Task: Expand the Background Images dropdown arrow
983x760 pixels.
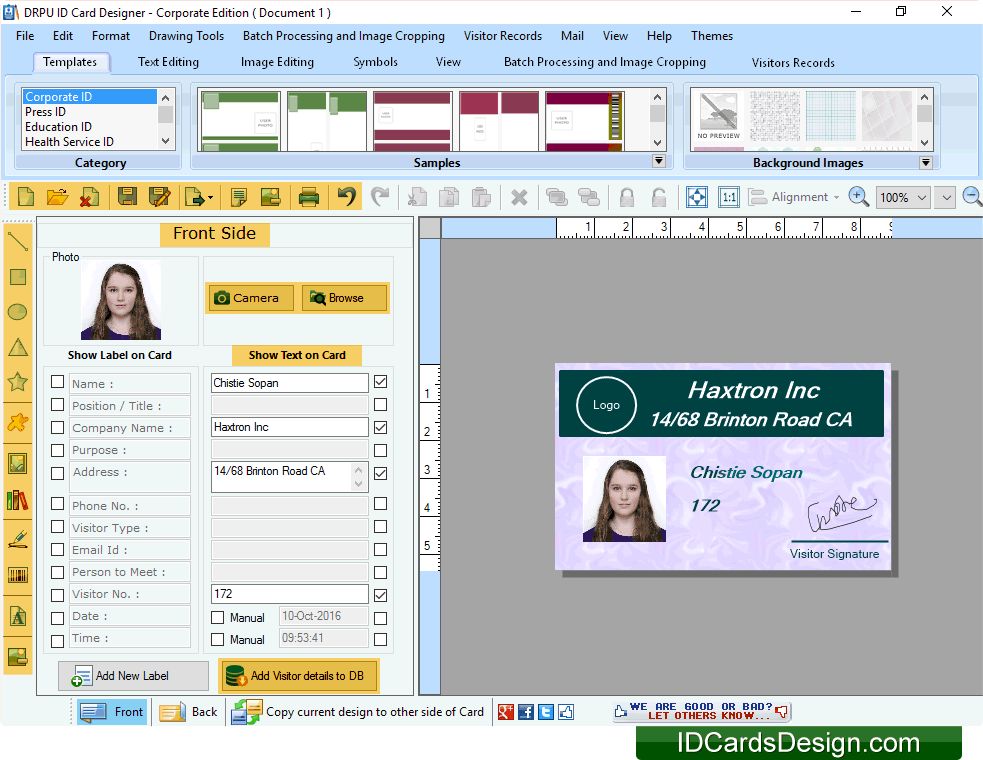Action: click(x=926, y=162)
